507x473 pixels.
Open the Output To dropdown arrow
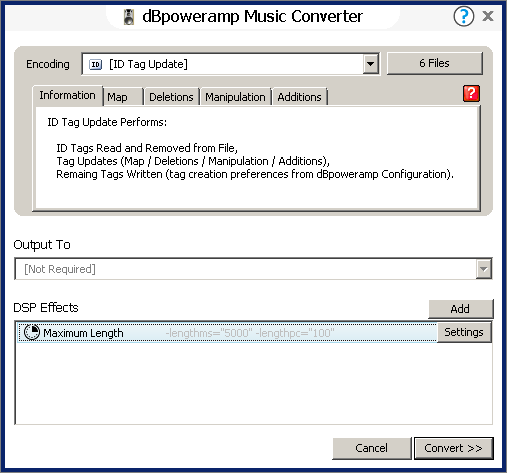pos(484,269)
